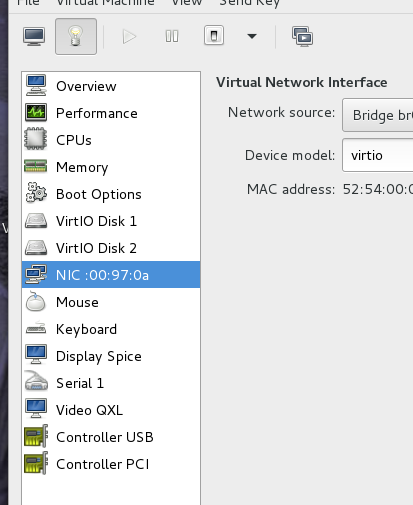413x505 pixels.
Task: Expand the shutdown options arrow
Action: point(252,36)
